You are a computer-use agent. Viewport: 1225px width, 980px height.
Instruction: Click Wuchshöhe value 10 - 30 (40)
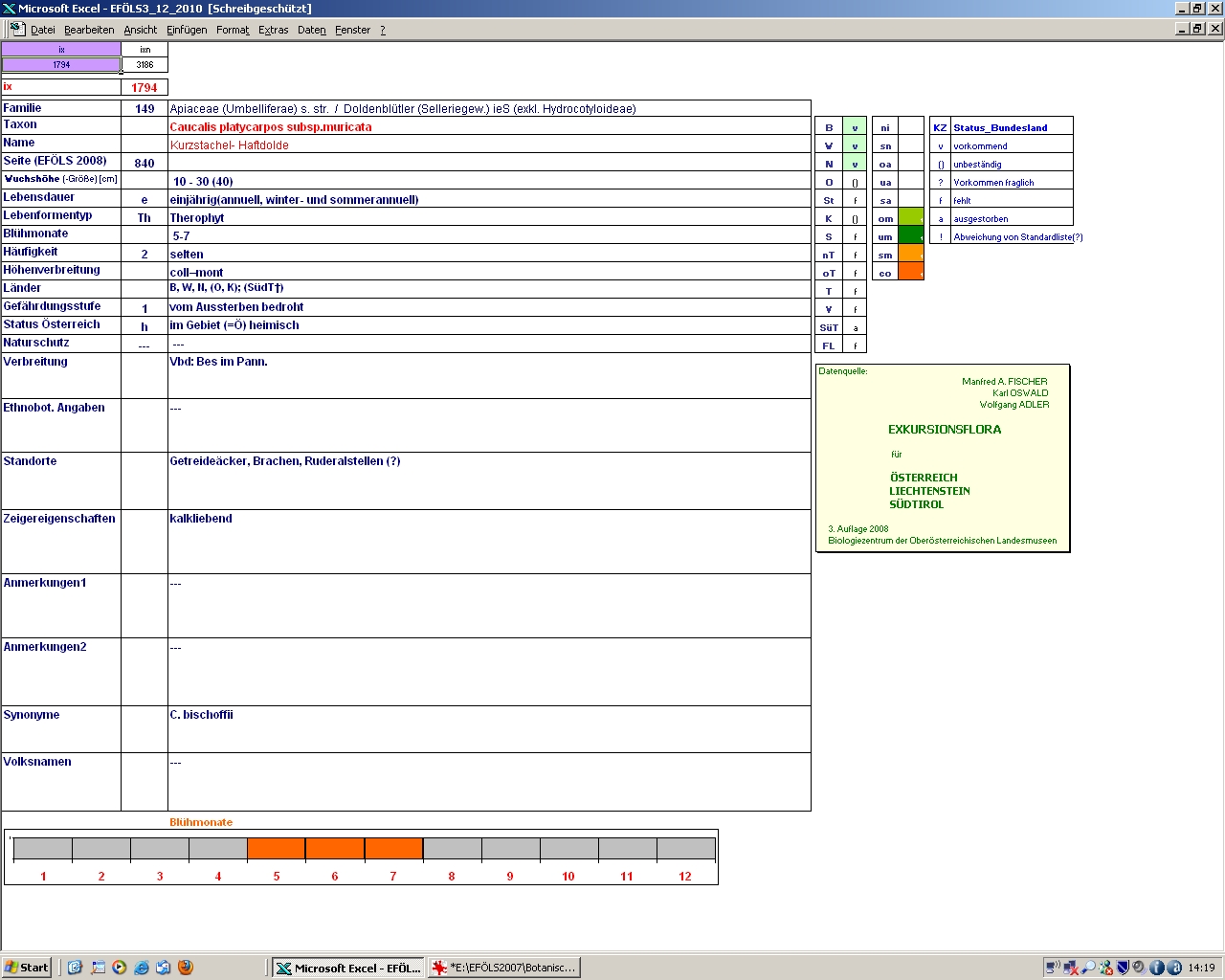click(x=203, y=181)
